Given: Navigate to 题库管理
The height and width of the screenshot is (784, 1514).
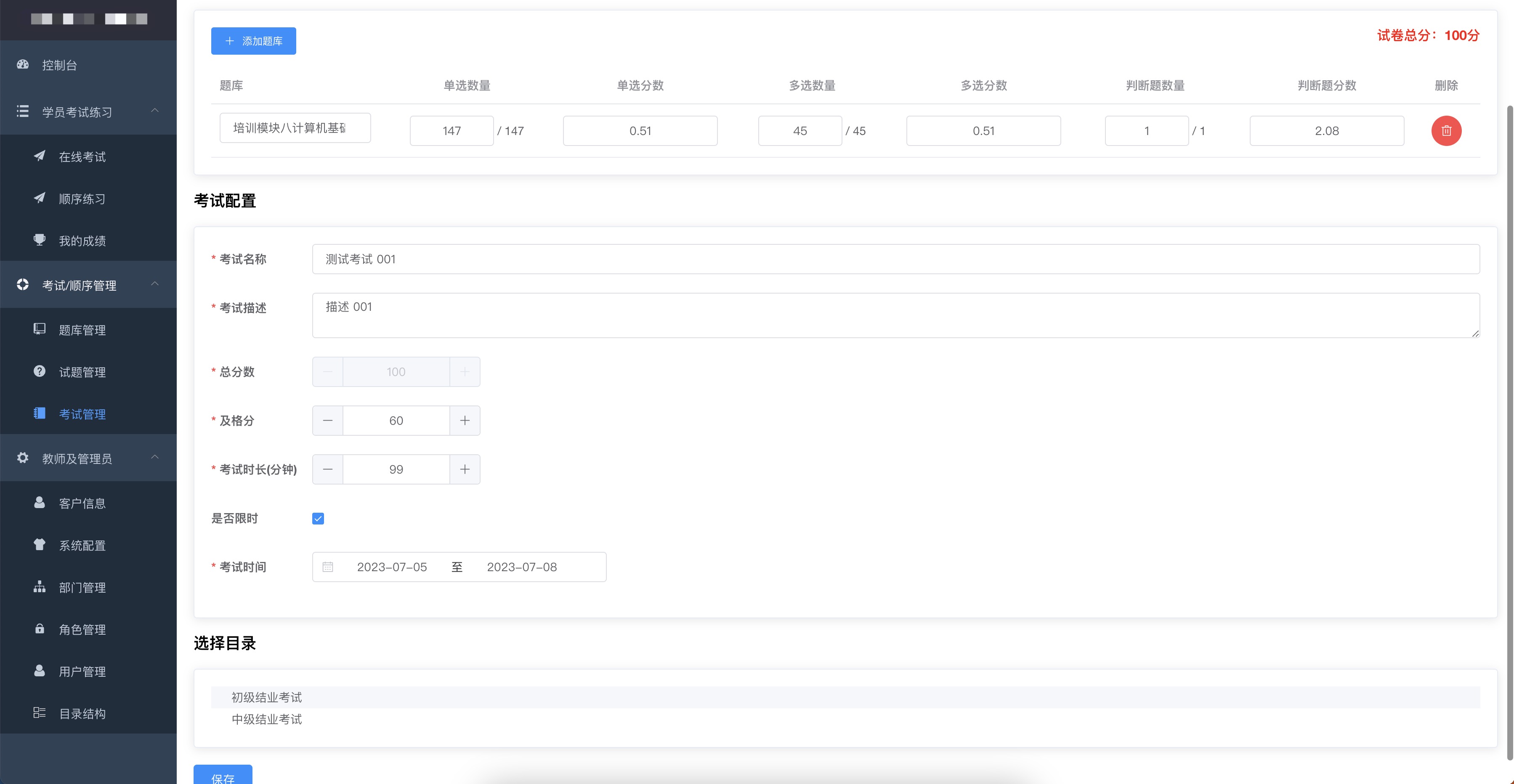Looking at the screenshot, I should (x=88, y=329).
